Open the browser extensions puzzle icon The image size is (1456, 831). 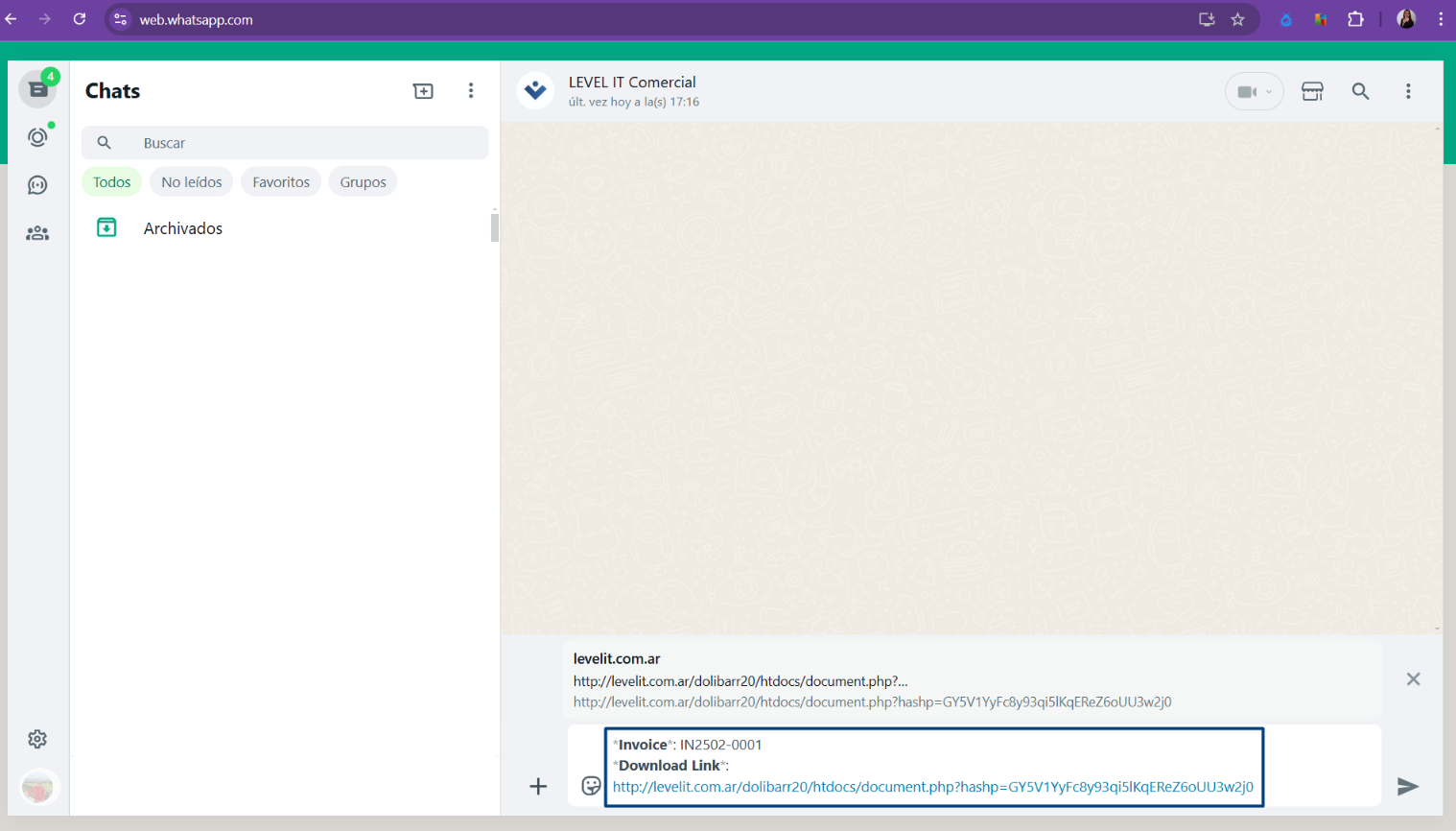click(1355, 19)
